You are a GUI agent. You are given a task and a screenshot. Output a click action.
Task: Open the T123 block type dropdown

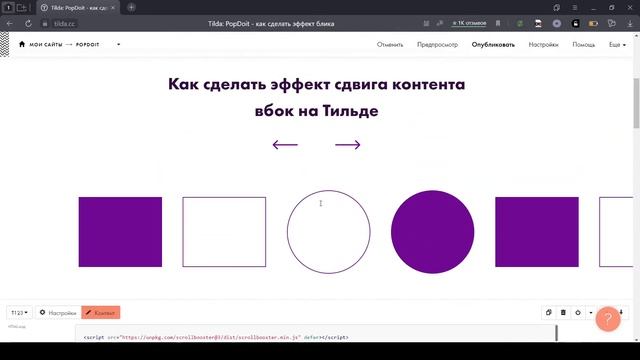pyautogui.click(x=19, y=313)
